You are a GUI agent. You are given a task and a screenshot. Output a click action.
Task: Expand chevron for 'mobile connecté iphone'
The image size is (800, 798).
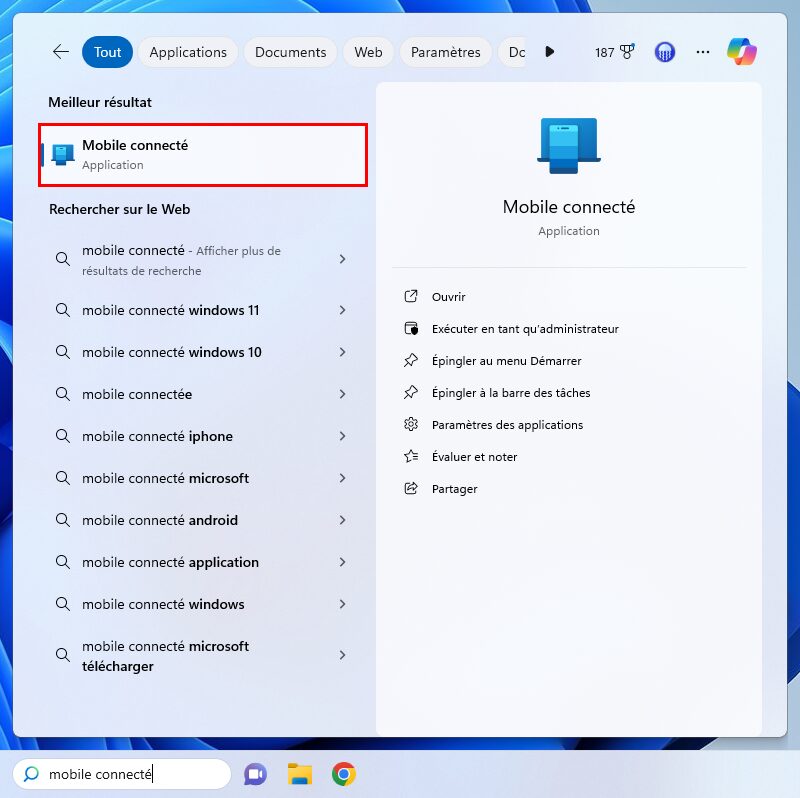342,436
